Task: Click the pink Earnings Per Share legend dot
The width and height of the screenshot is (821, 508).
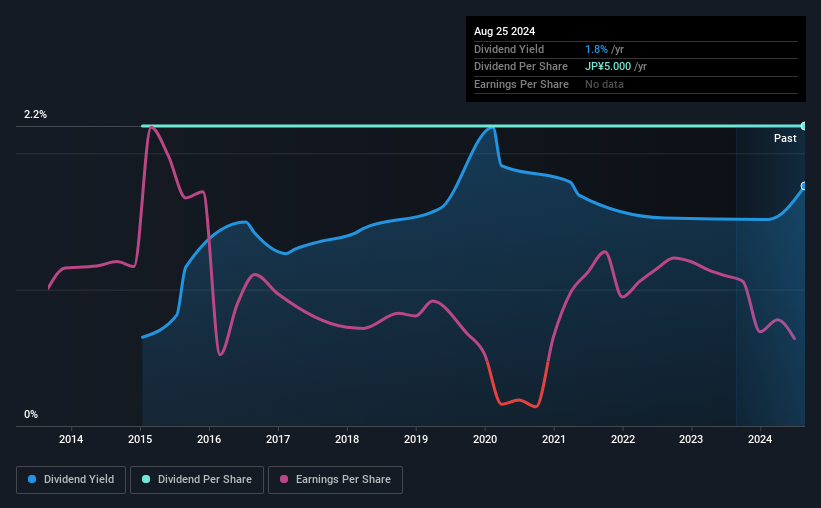Action: tap(284, 480)
